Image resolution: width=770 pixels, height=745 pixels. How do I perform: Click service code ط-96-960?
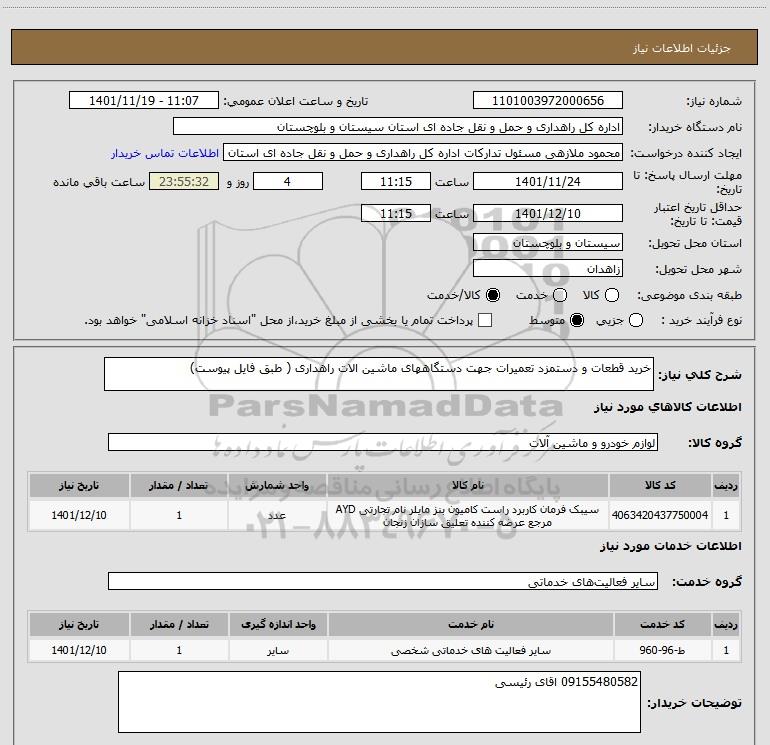(662, 650)
